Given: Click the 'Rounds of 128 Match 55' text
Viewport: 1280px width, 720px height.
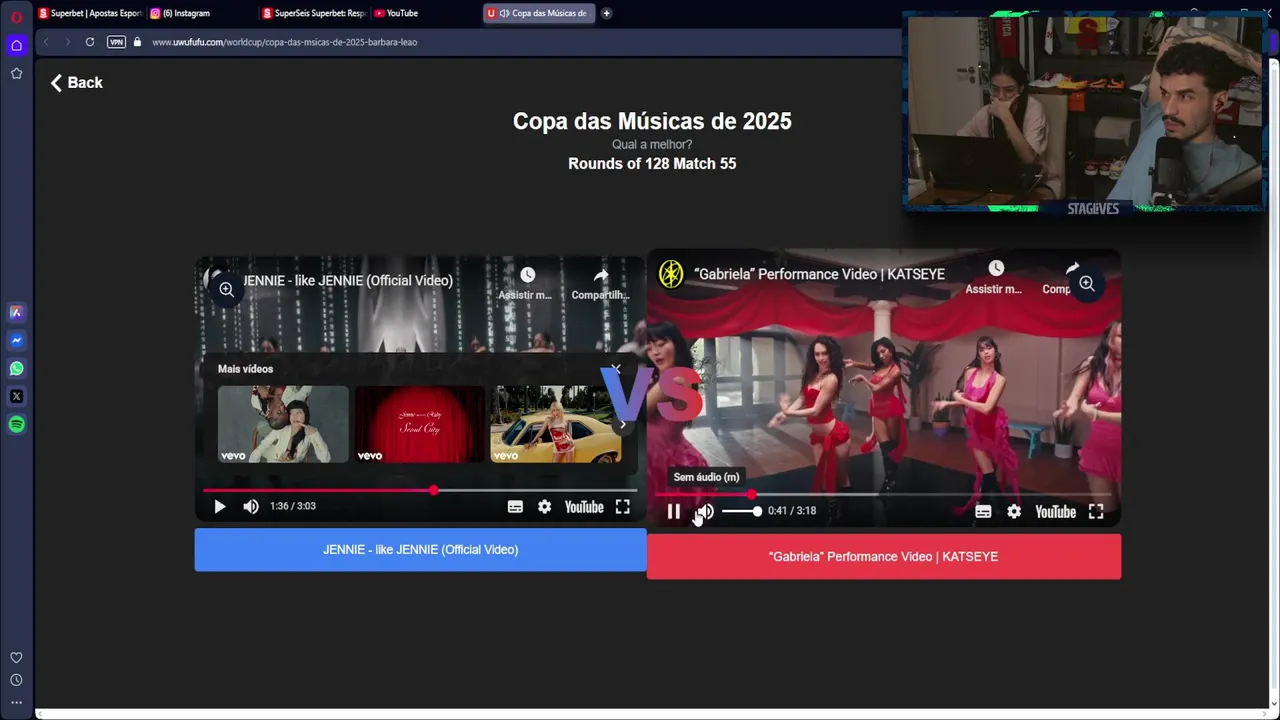Looking at the screenshot, I should 652,164.
